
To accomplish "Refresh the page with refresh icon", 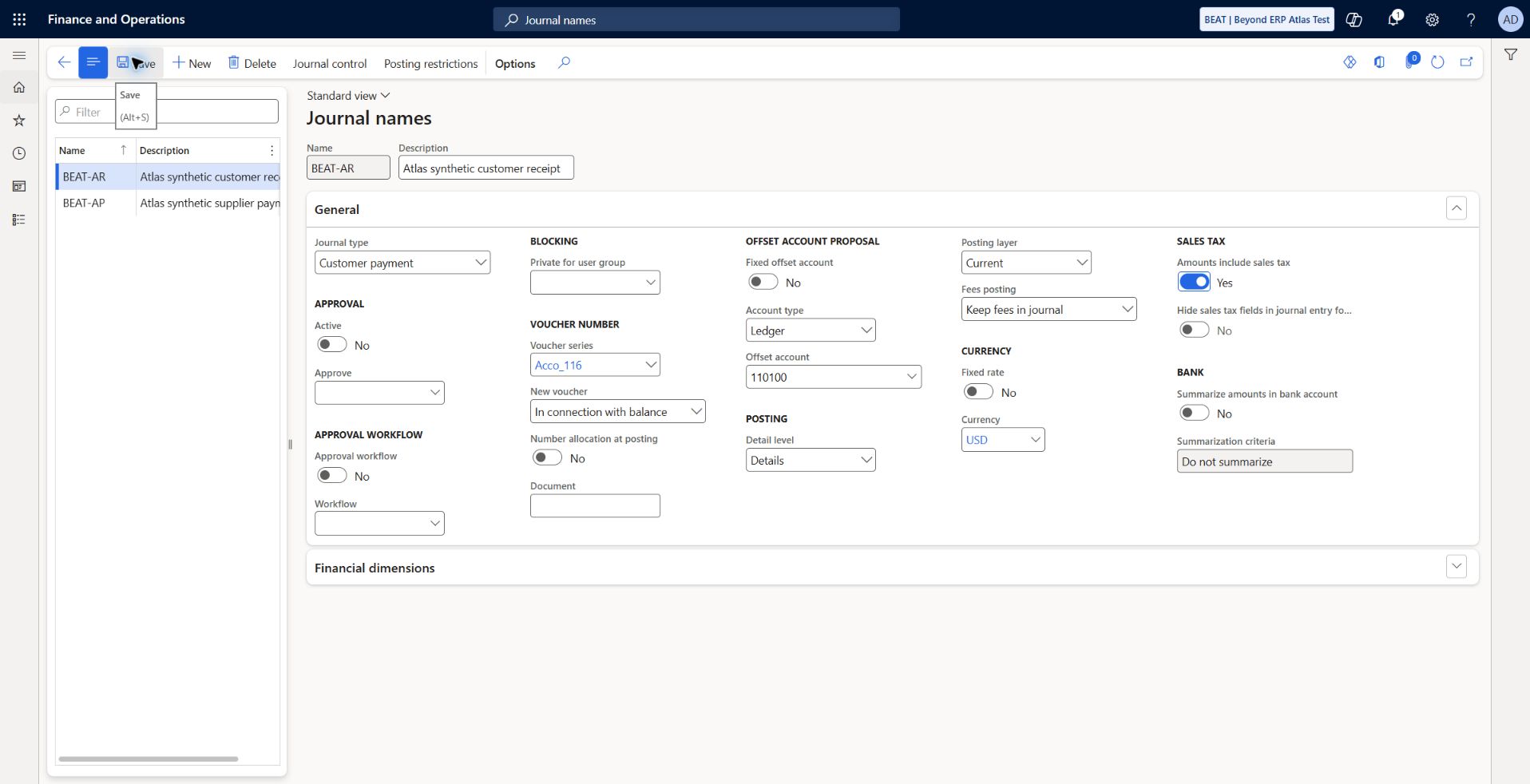I will coord(1437,62).
